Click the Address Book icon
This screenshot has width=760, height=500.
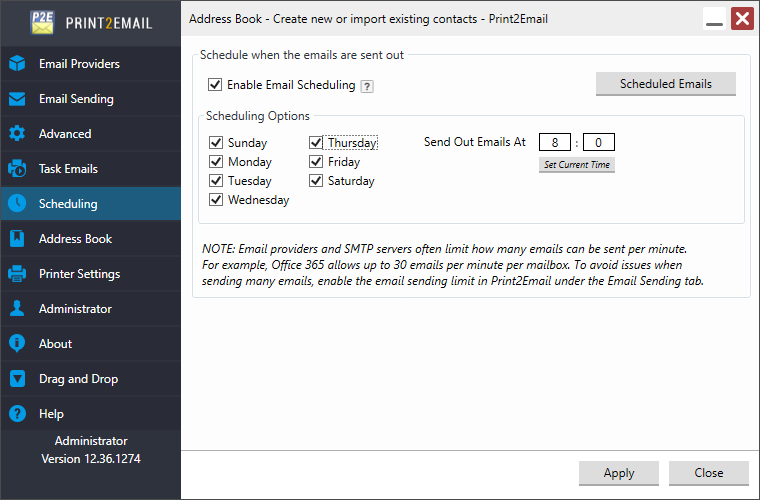(17, 239)
